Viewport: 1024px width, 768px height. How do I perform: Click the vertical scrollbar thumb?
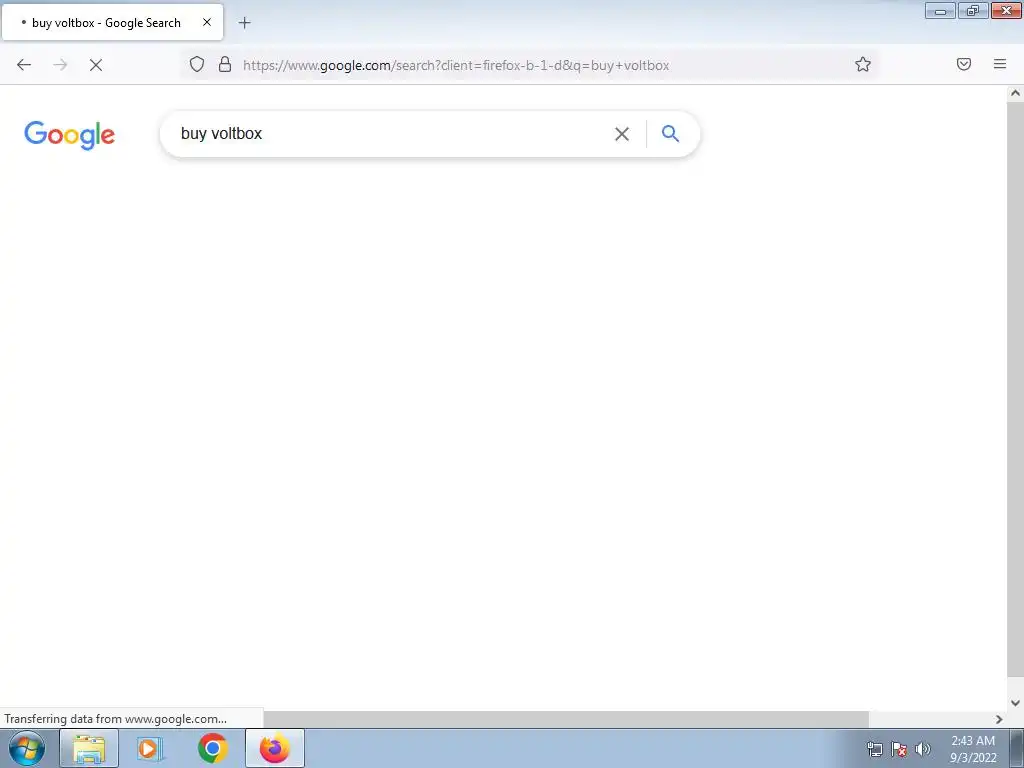coord(1015,389)
